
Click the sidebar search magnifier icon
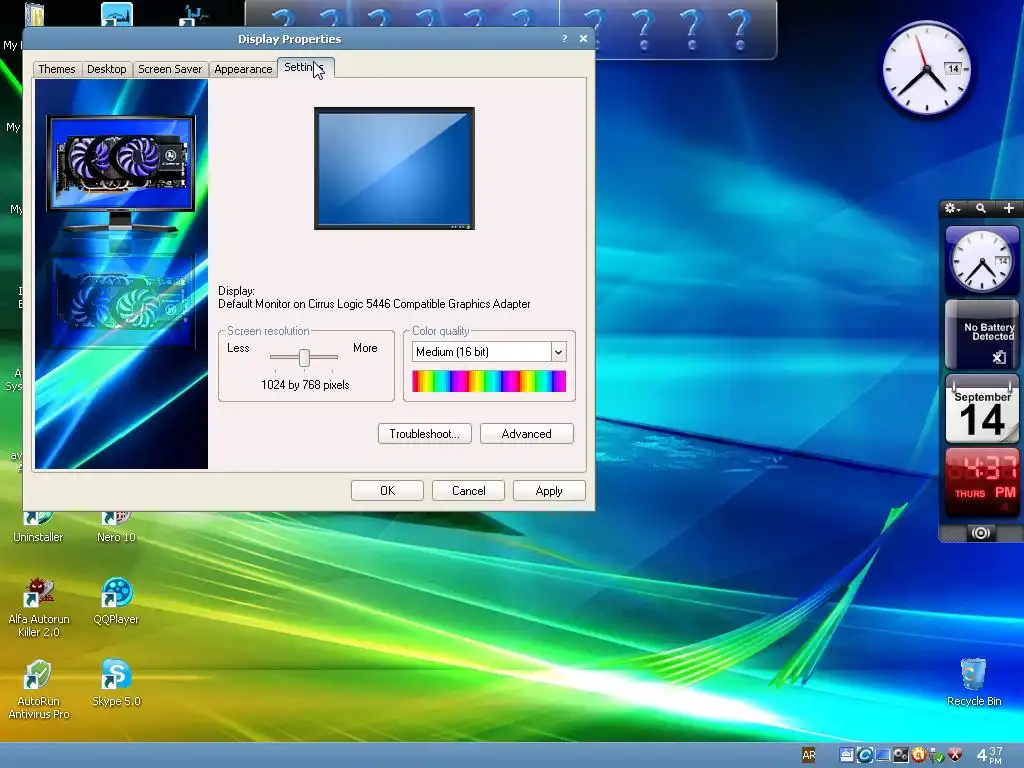pyautogui.click(x=981, y=208)
